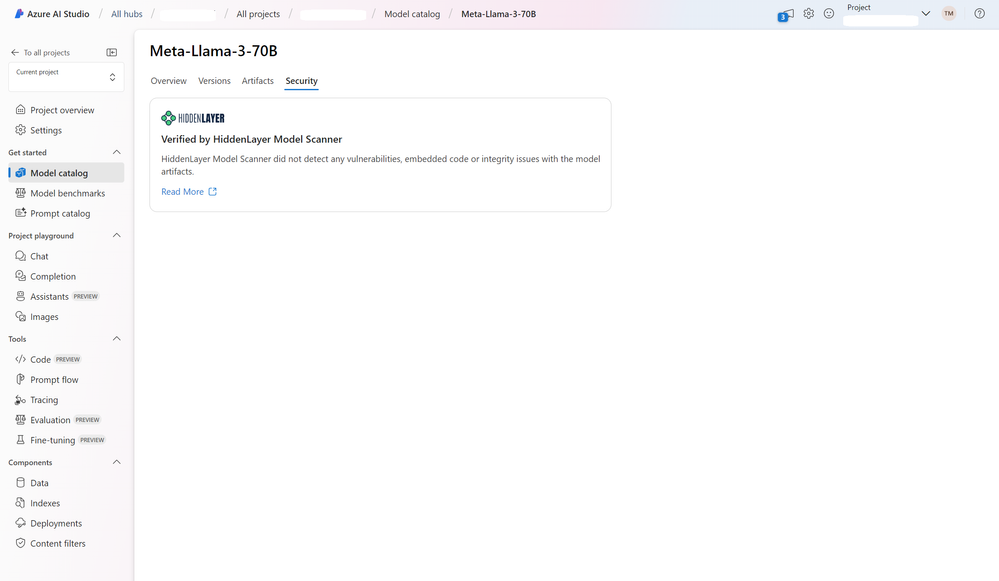The width and height of the screenshot is (999, 581).
Task: Click the Model catalog icon
Action: (x=20, y=173)
